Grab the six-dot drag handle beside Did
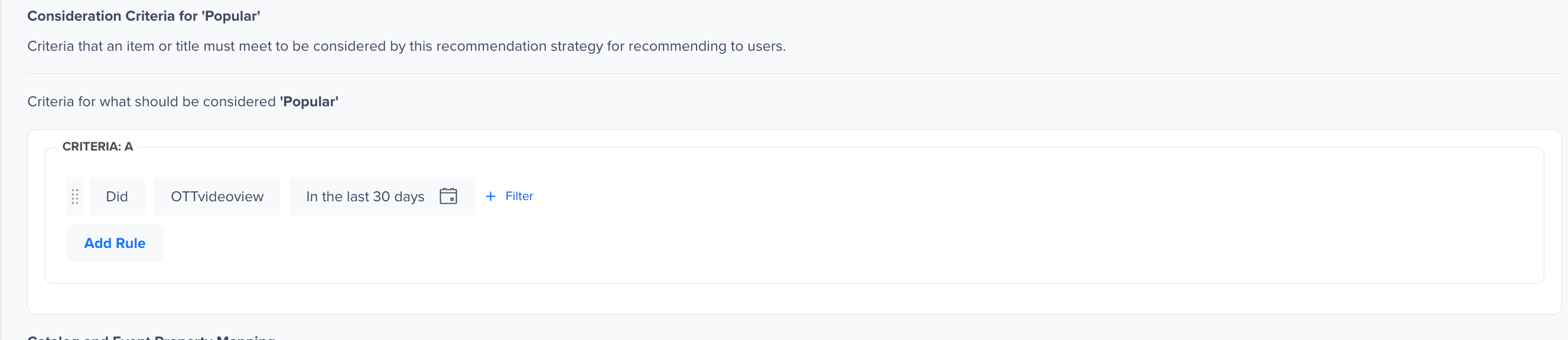This screenshot has height=340, width=1568. click(x=75, y=197)
